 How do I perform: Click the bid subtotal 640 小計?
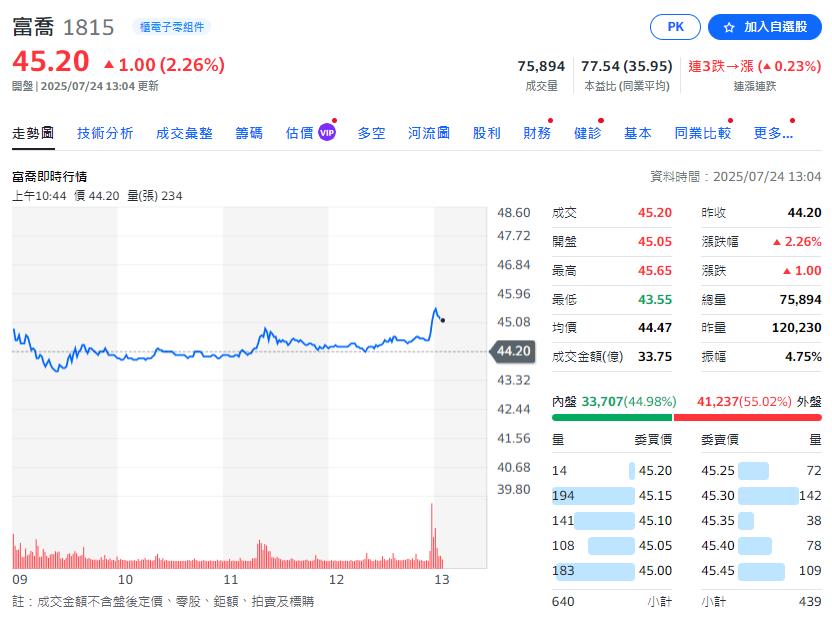click(x=612, y=601)
